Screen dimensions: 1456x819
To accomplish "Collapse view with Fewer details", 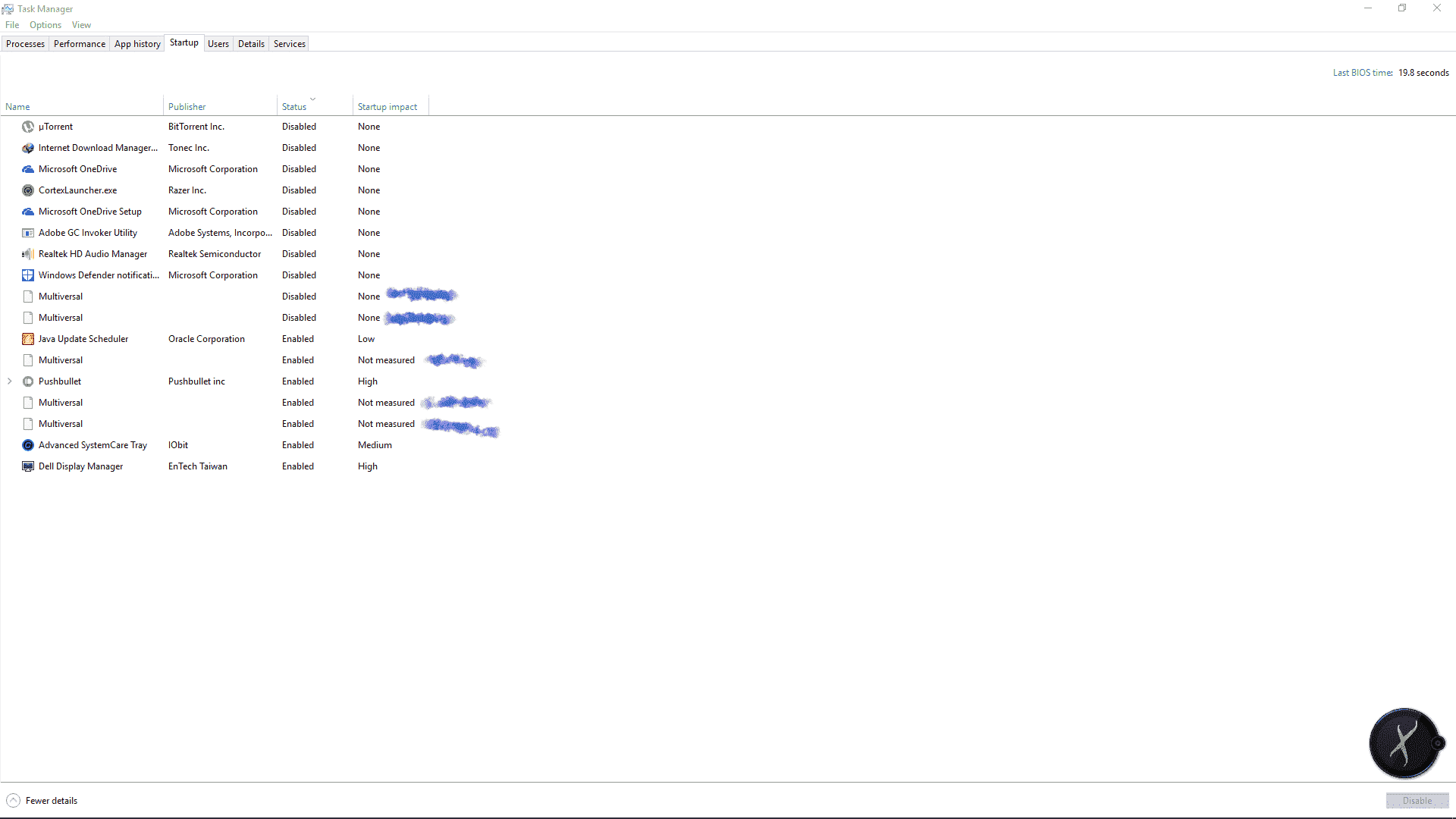I will 42,801.
